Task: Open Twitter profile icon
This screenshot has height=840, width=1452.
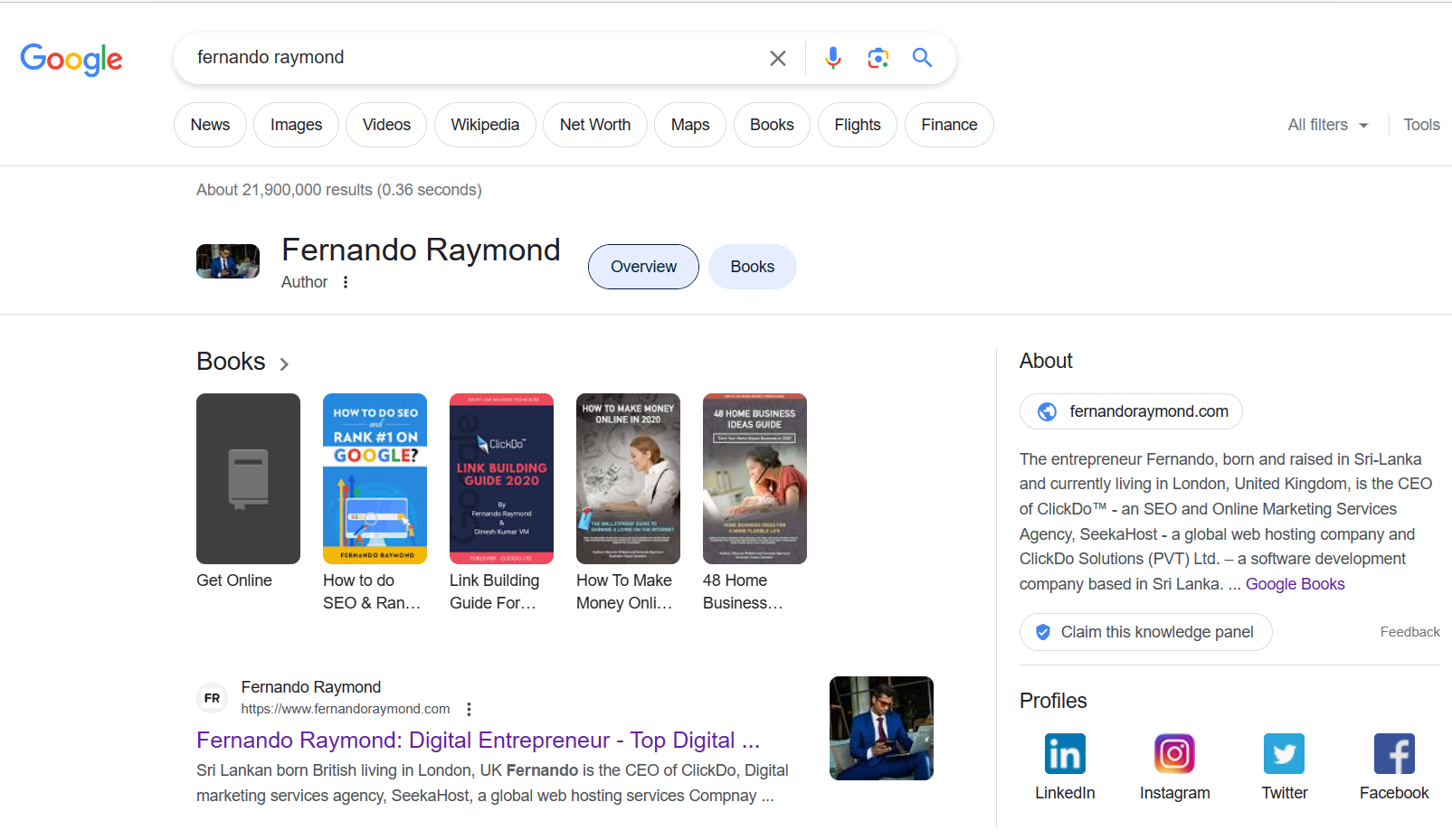Action: pyautogui.click(x=1284, y=753)
